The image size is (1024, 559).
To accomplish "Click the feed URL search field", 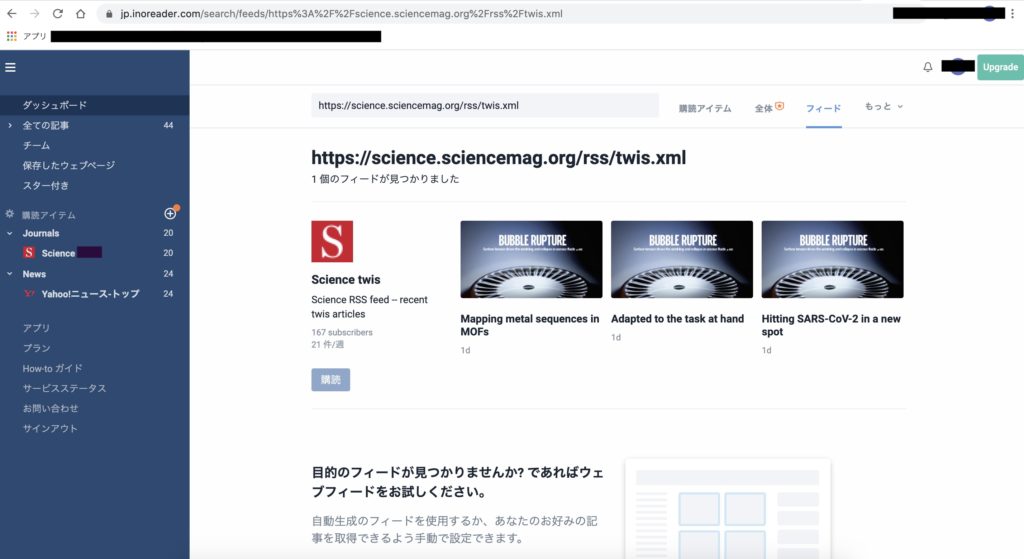I will 485,105.
